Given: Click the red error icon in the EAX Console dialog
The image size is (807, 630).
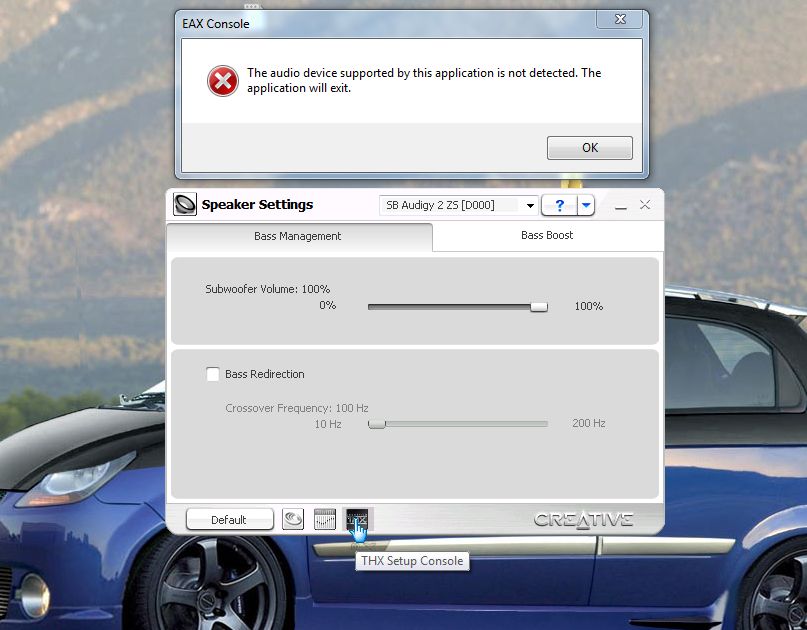Looking at the screenshot, I should 222,81.
